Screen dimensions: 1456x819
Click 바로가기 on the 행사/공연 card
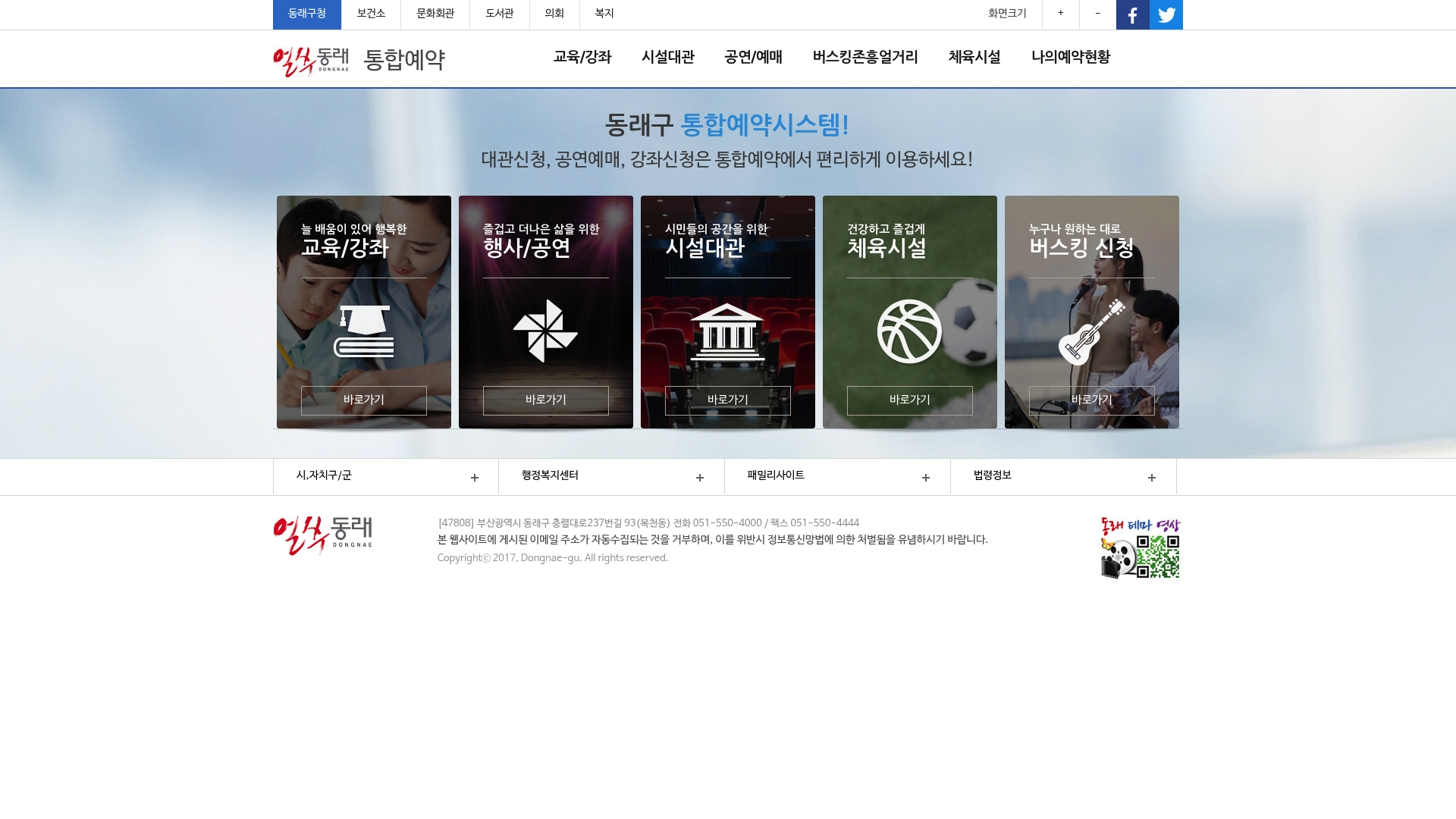pos(546,400)
